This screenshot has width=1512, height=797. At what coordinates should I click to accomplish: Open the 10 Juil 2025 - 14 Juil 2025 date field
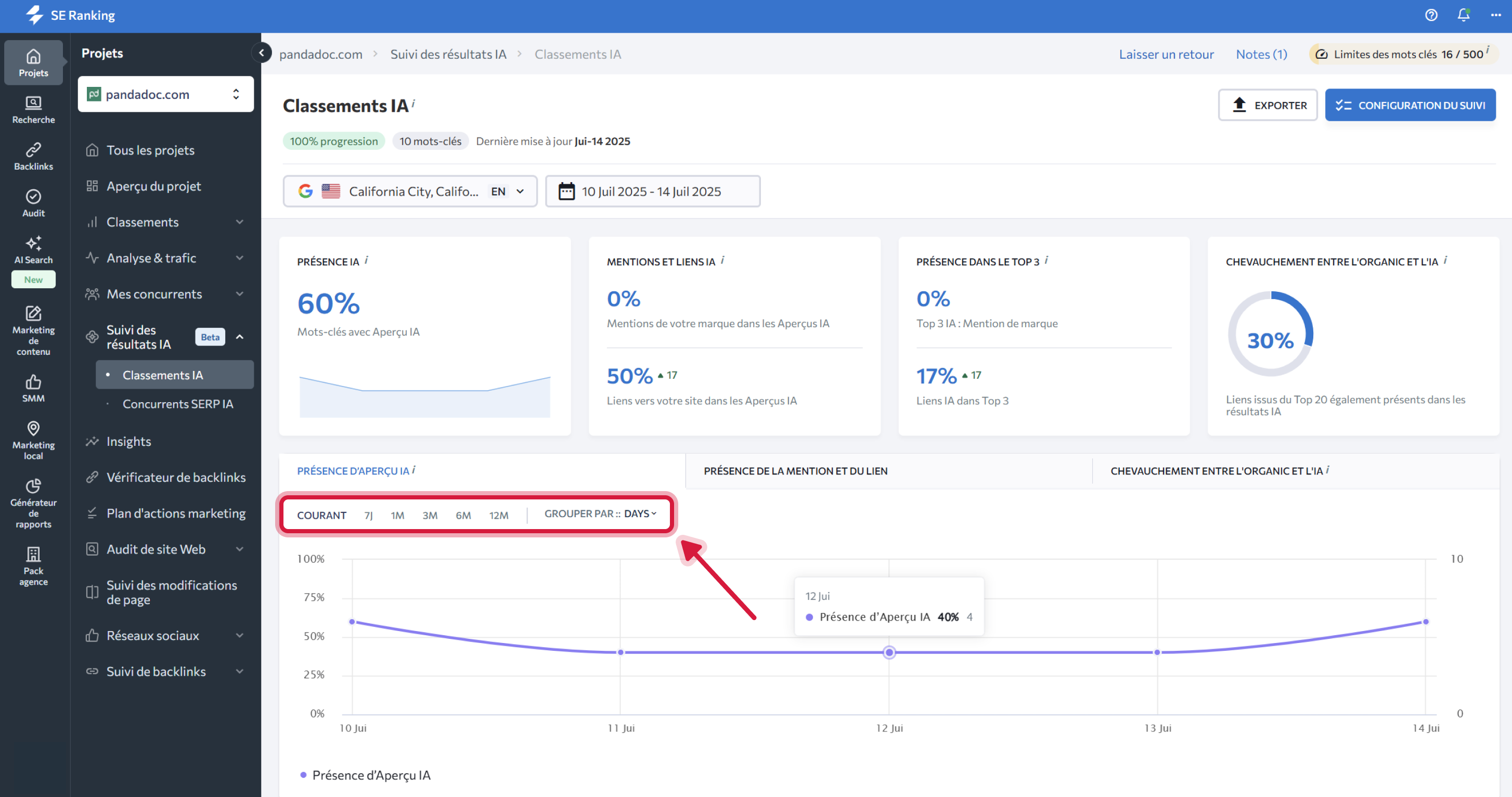(652, 191)
